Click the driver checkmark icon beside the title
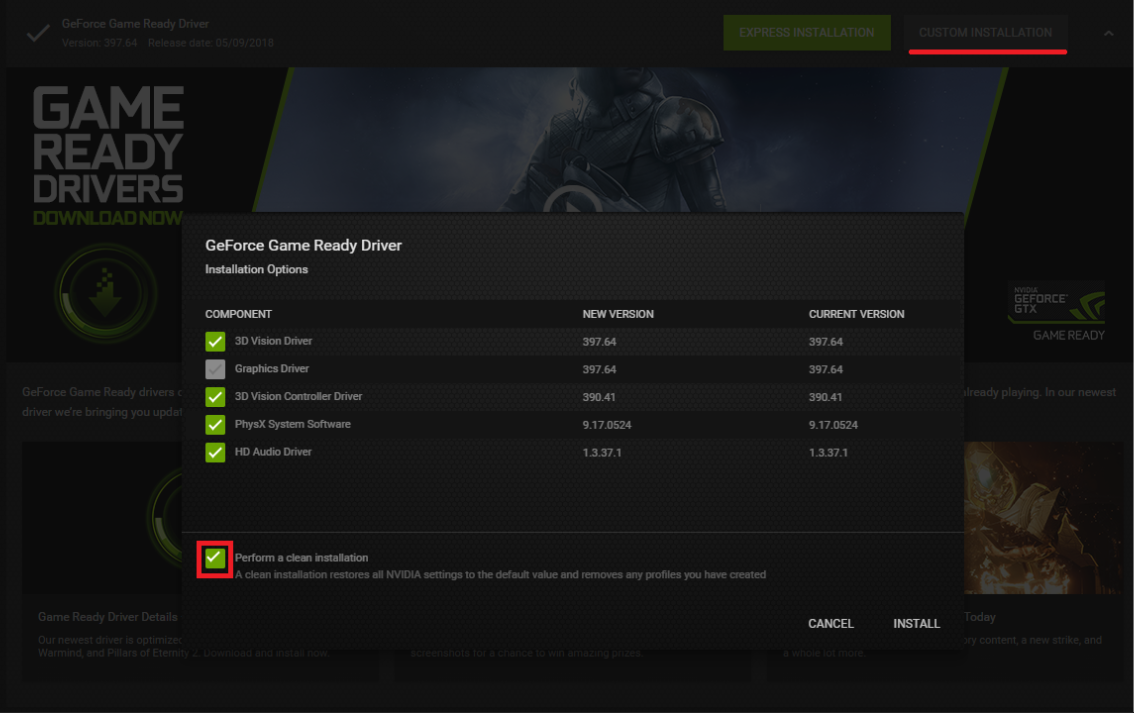The width and height of the screenshot is (1134, 713). (x=38, y=33)
